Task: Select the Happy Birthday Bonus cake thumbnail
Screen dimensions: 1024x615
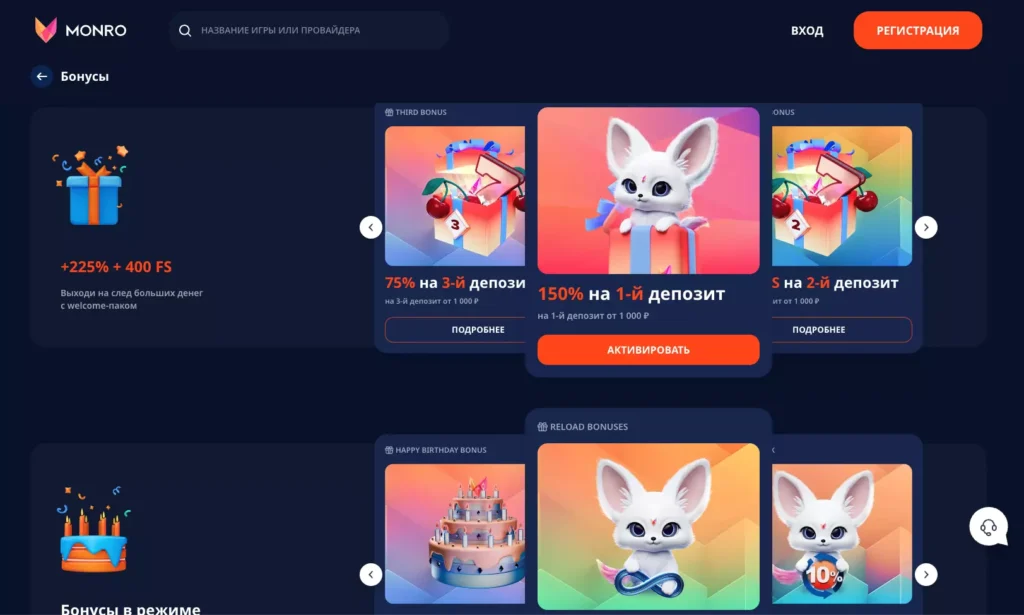Action: pyautogui.click(x=455, y=533)
